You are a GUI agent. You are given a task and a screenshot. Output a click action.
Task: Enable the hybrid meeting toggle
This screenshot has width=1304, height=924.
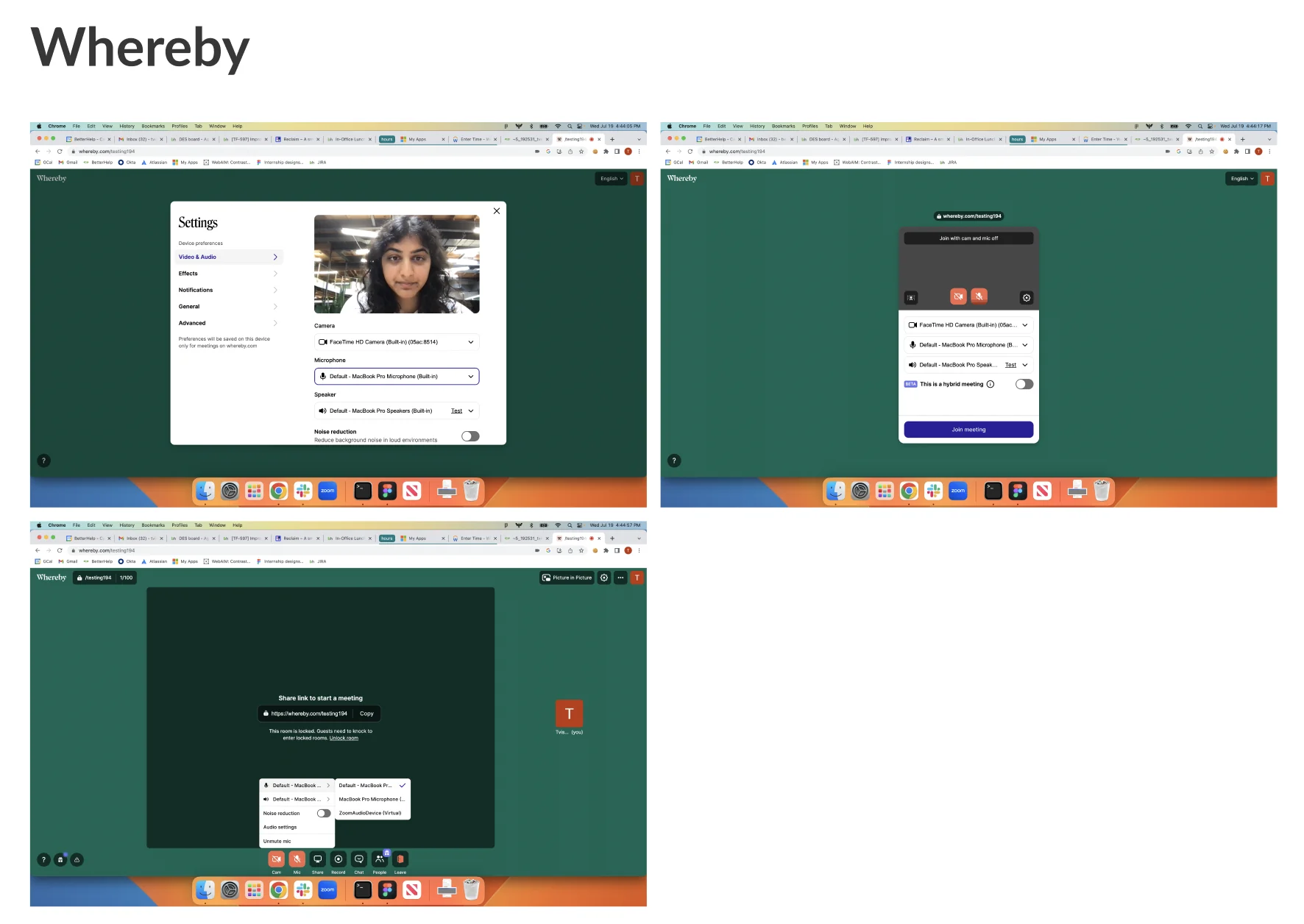pos(1024,384)
